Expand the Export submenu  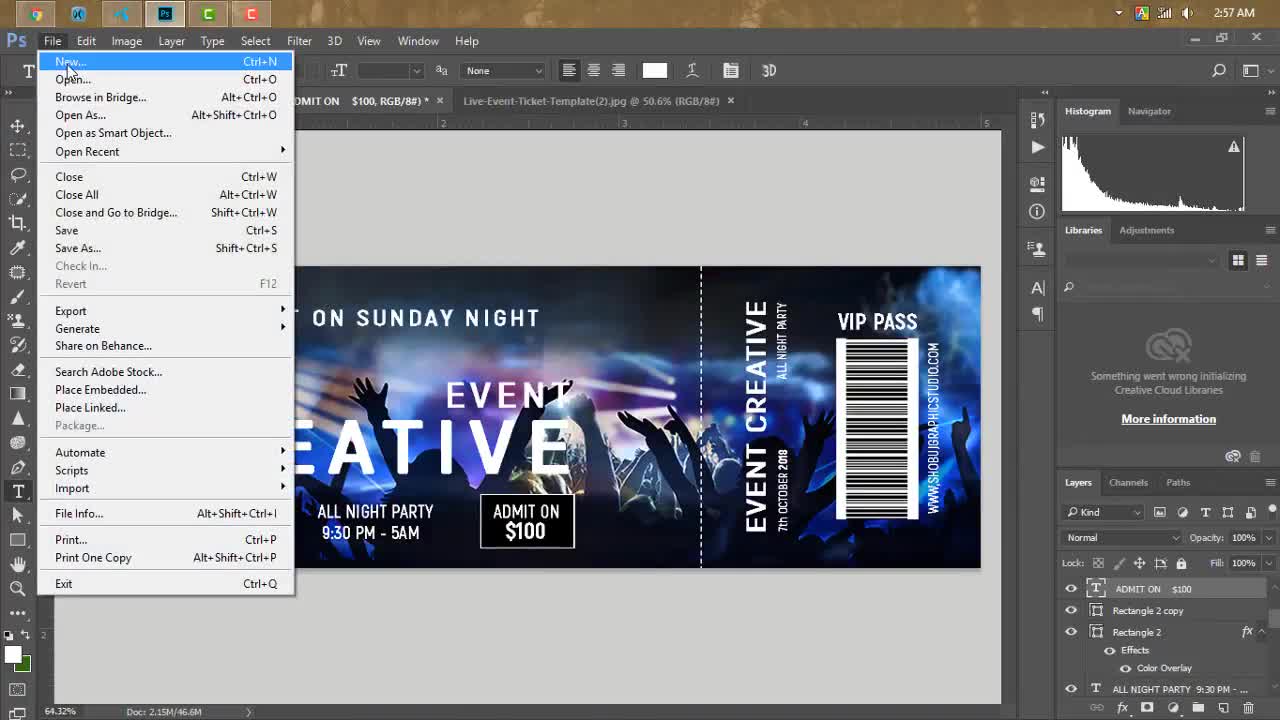click(166, 311)
